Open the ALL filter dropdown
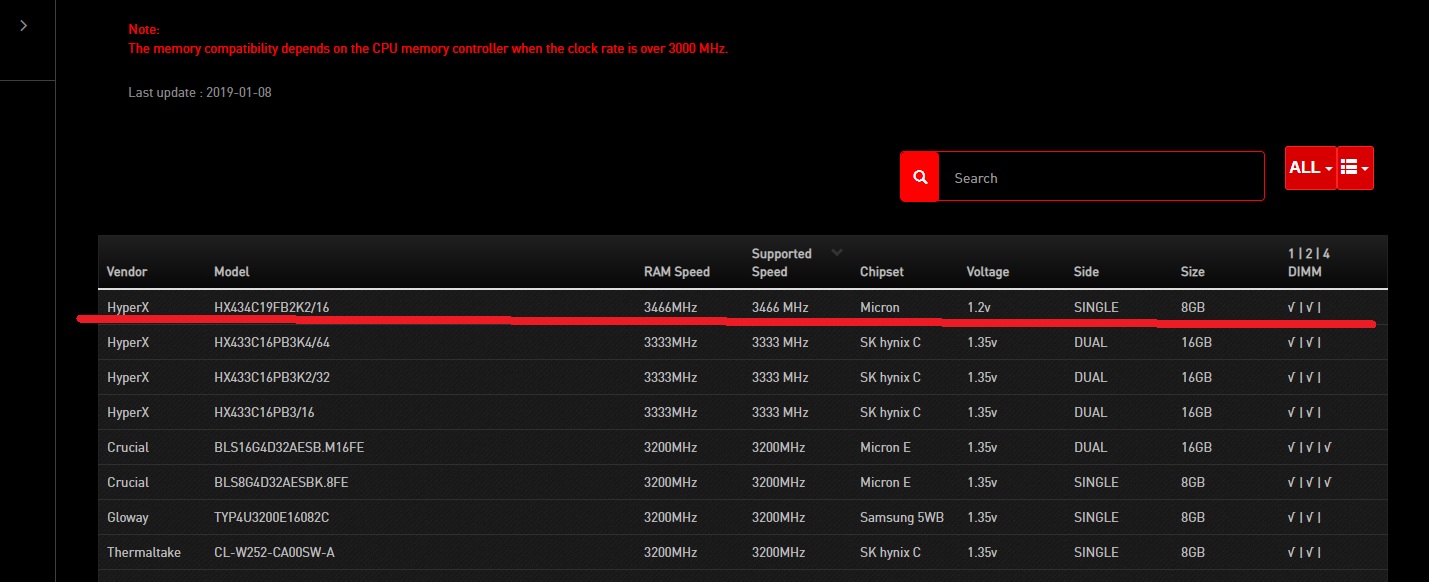Viewport: 1429px width, 582px height. pos(1310,168)
